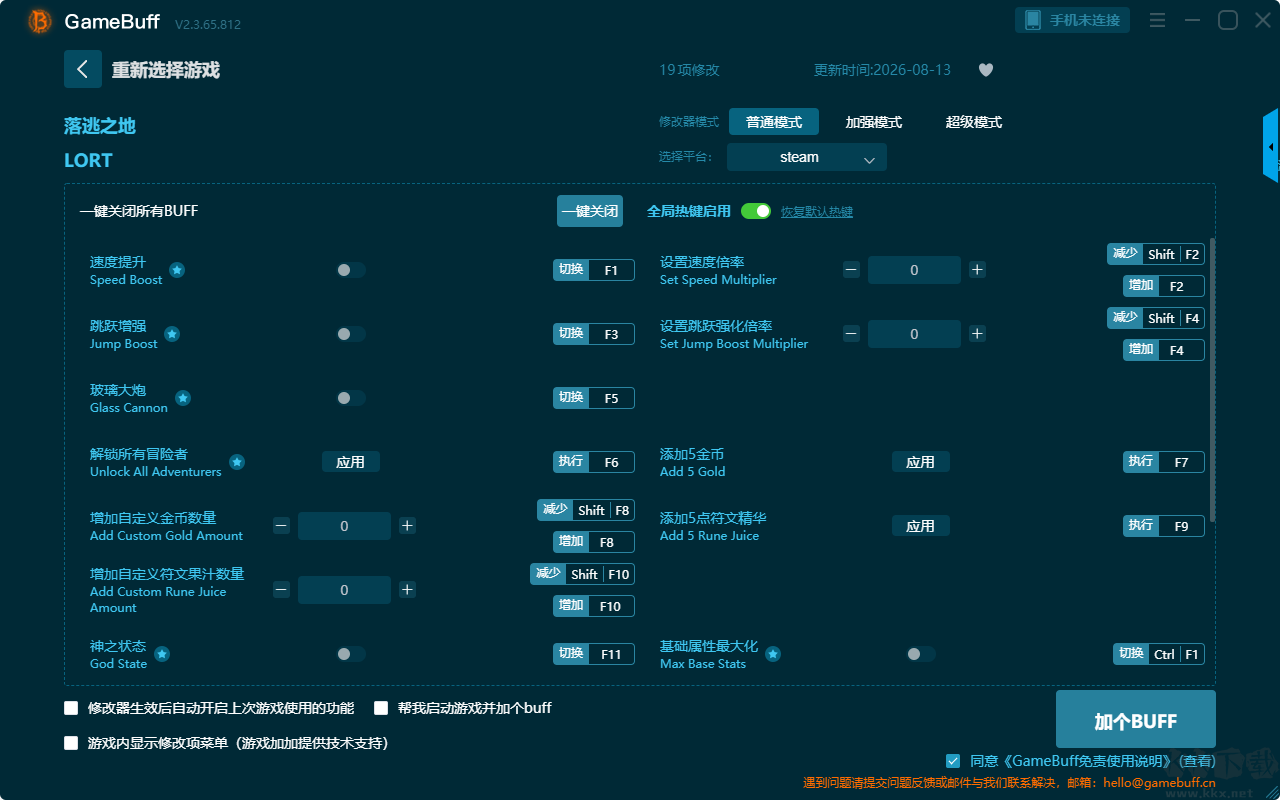Switch to 超级模式 (super mode) tab
The width and height of the screenshot is (1280, 800).
(974, 122)
